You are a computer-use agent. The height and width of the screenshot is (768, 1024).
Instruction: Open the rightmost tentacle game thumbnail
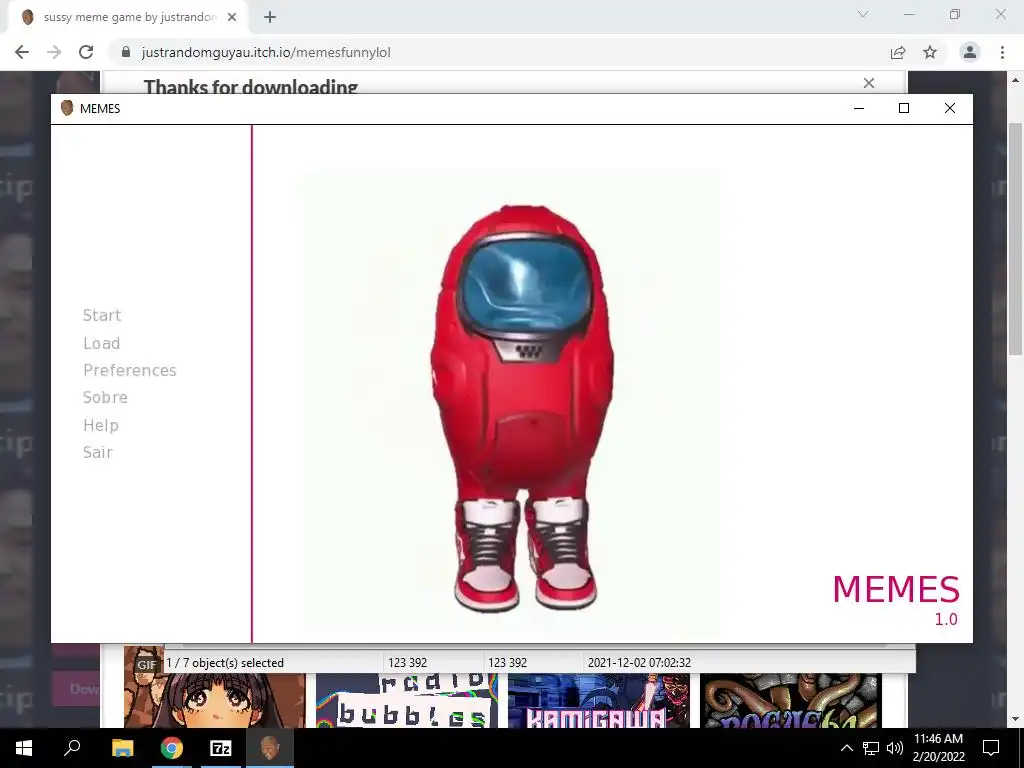click(x=791, y=701)
